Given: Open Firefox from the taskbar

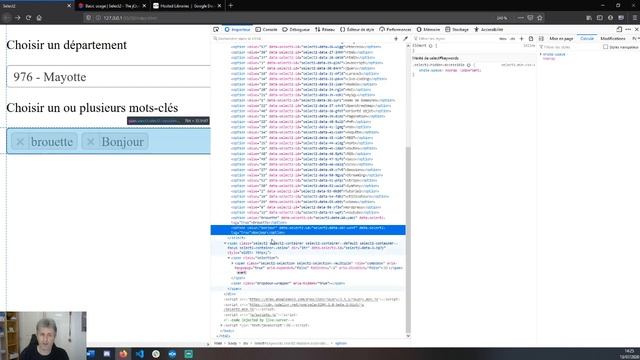Looking at the screenshot, I should coord(123,354).
